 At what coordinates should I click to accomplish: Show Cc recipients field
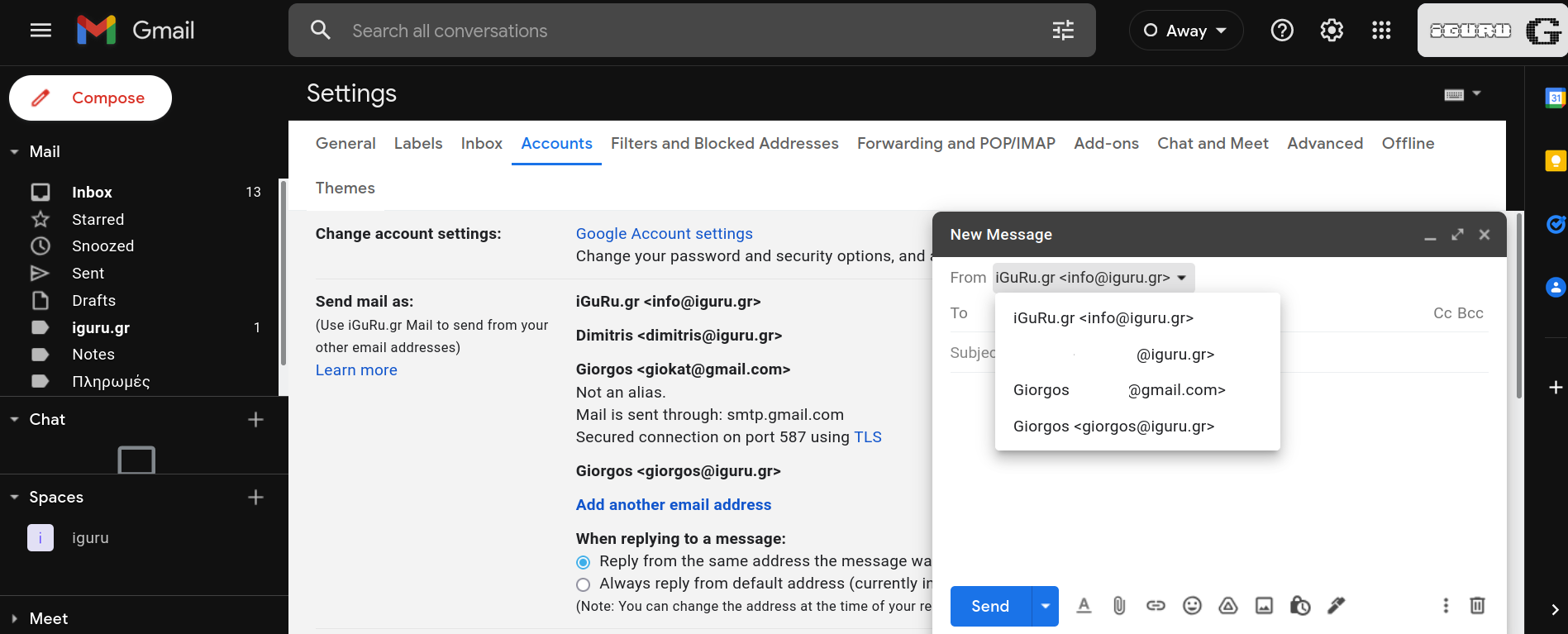1442,313
